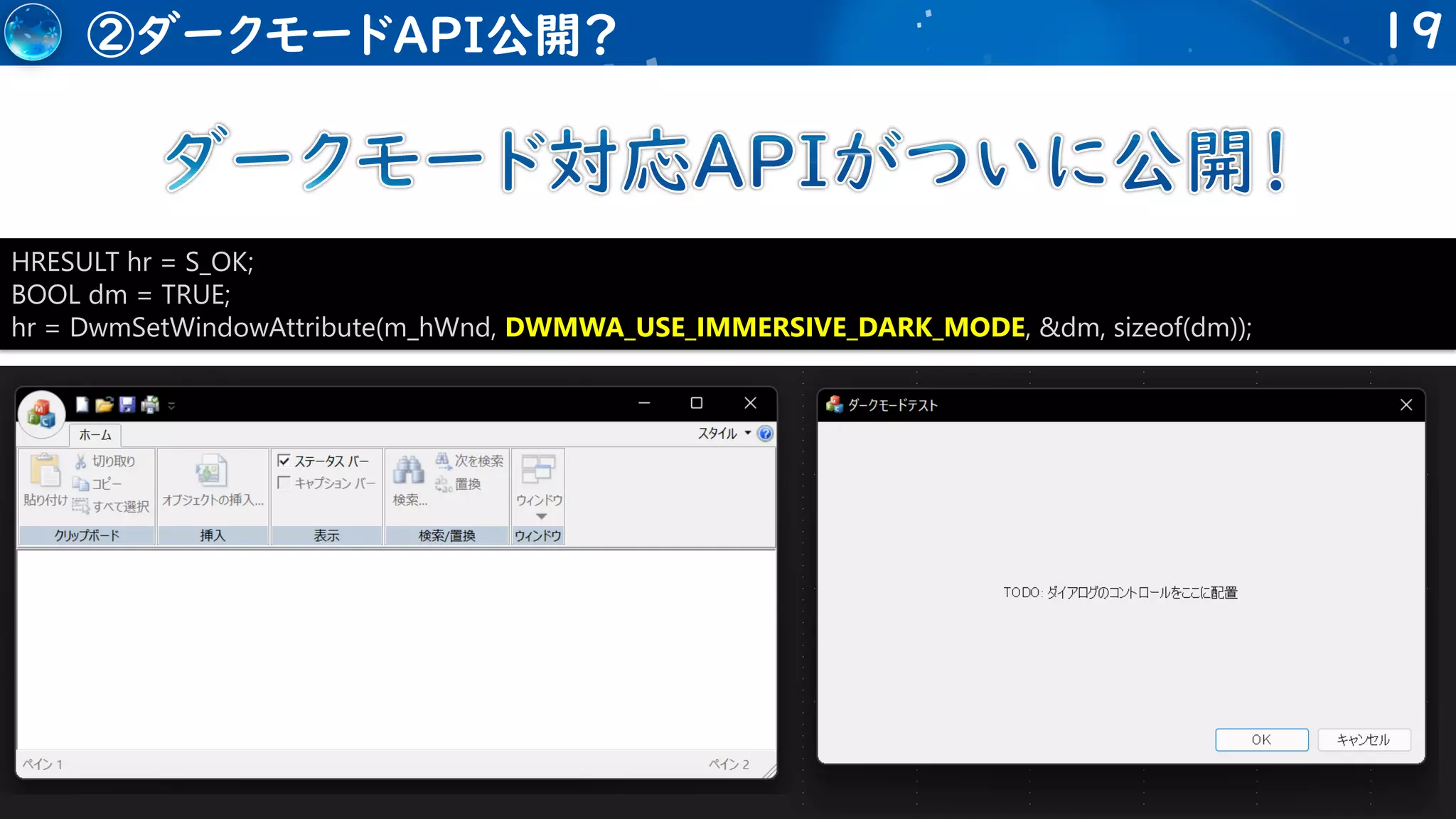Click the resize grip in status bar
This screenshot has height=819, width=1456.
(769, 771)
